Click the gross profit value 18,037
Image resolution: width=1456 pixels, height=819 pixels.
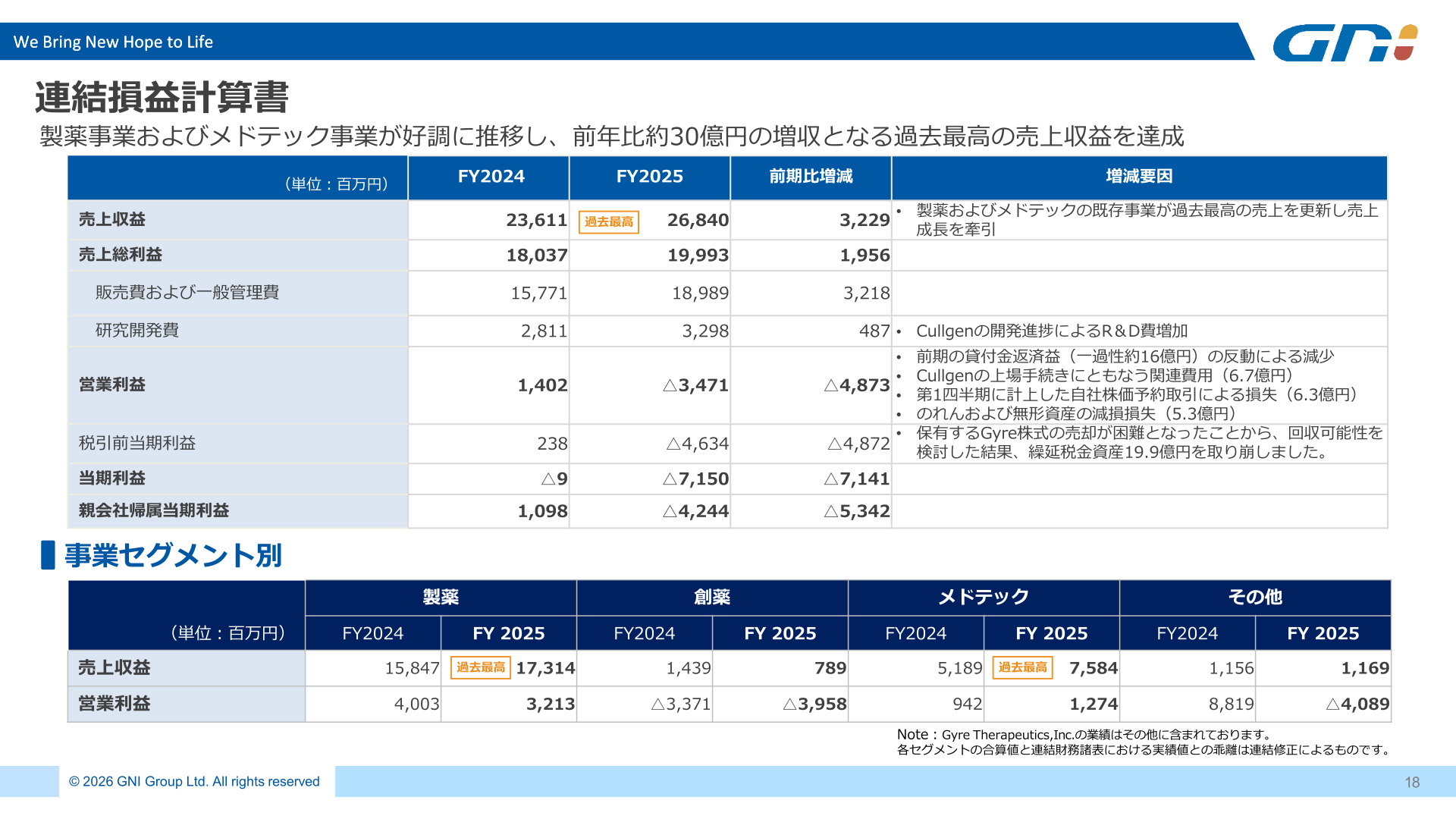pyautogui.click(x=537, y=255)
